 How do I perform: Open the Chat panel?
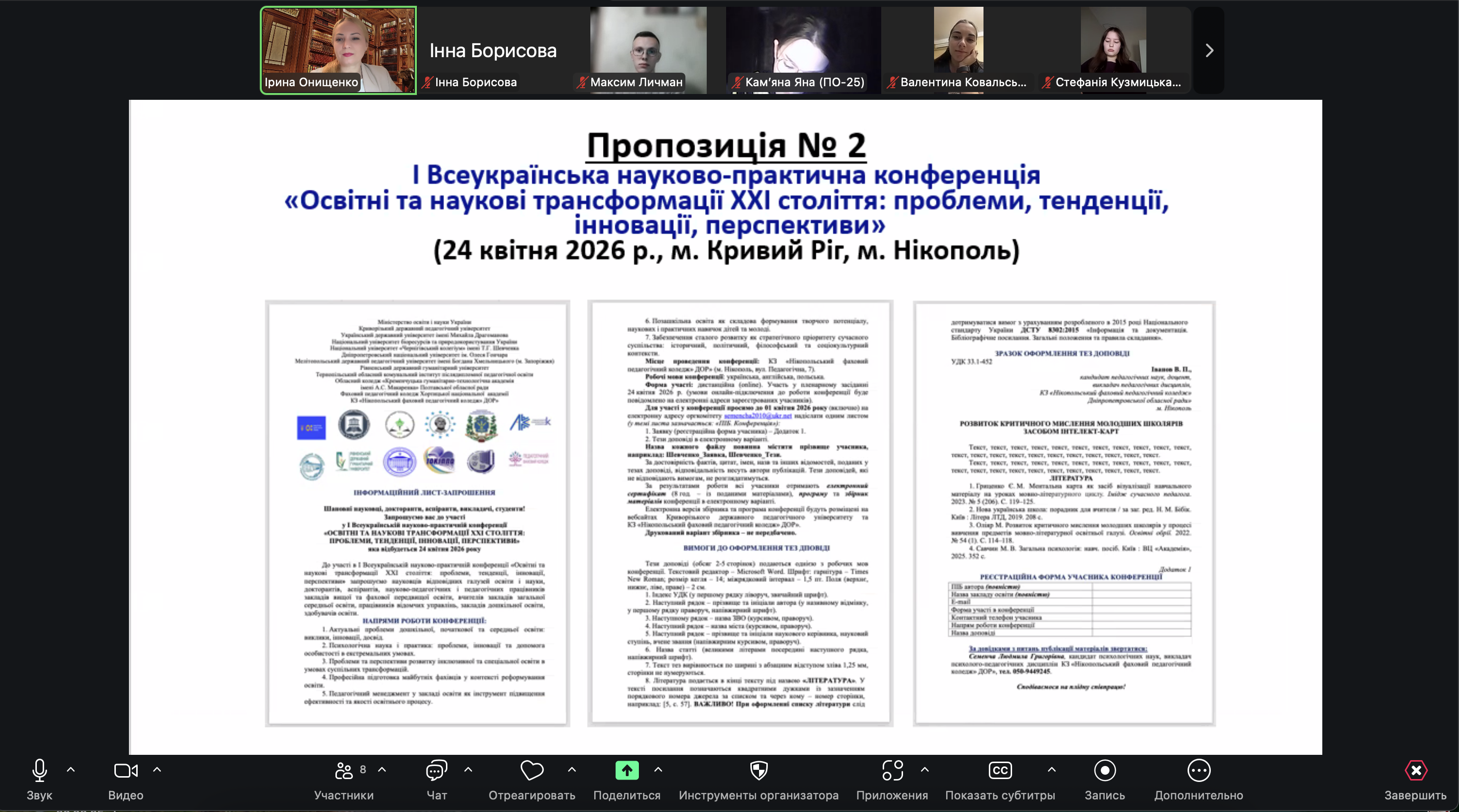[436, 771]
